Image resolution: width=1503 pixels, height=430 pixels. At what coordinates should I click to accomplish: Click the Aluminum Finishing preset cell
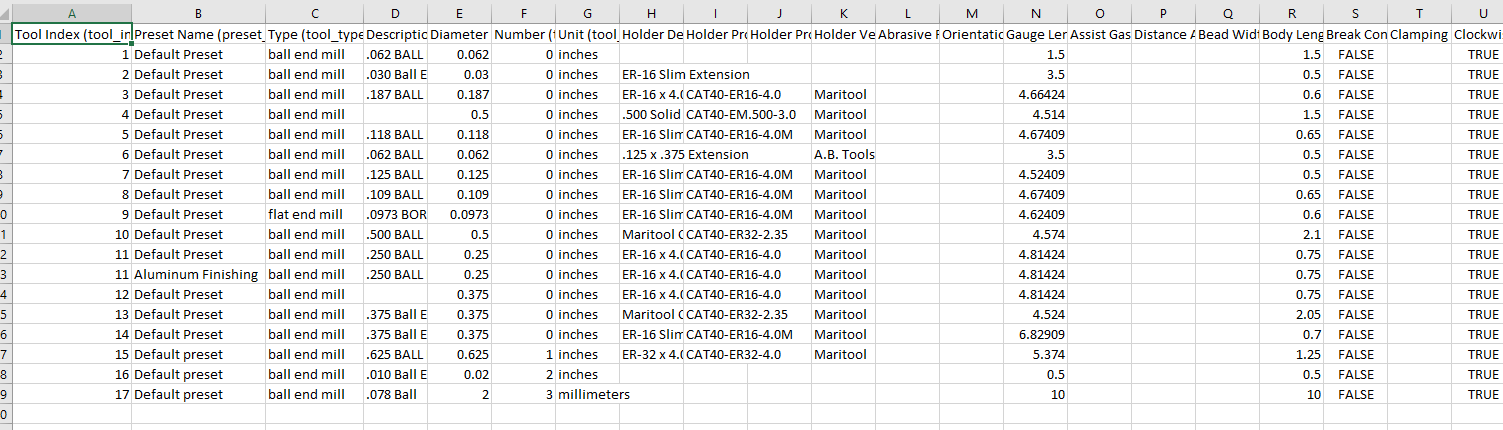tap(196, 274)
